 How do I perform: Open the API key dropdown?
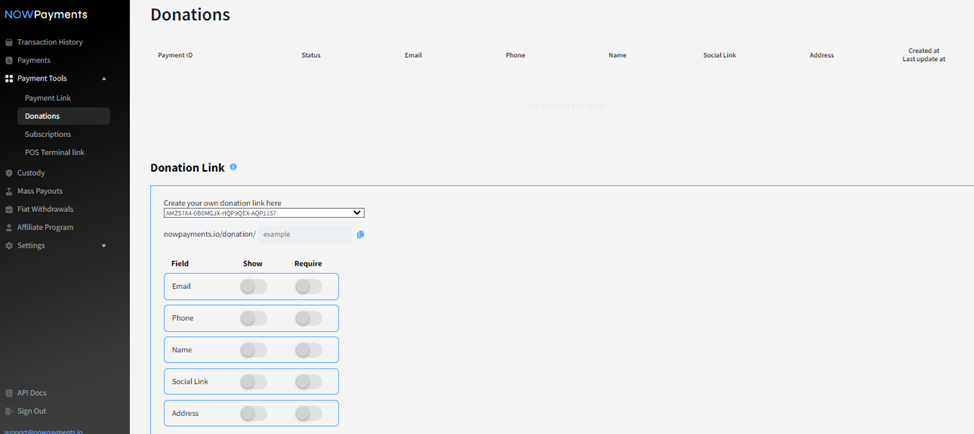264,213
